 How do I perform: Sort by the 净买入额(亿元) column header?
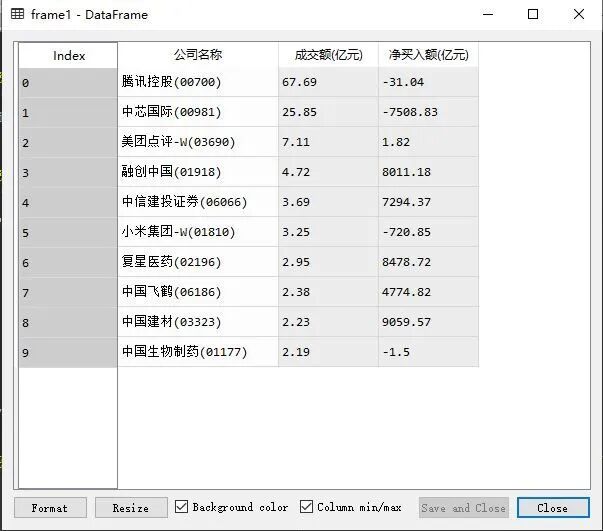(x=428, y=55)
